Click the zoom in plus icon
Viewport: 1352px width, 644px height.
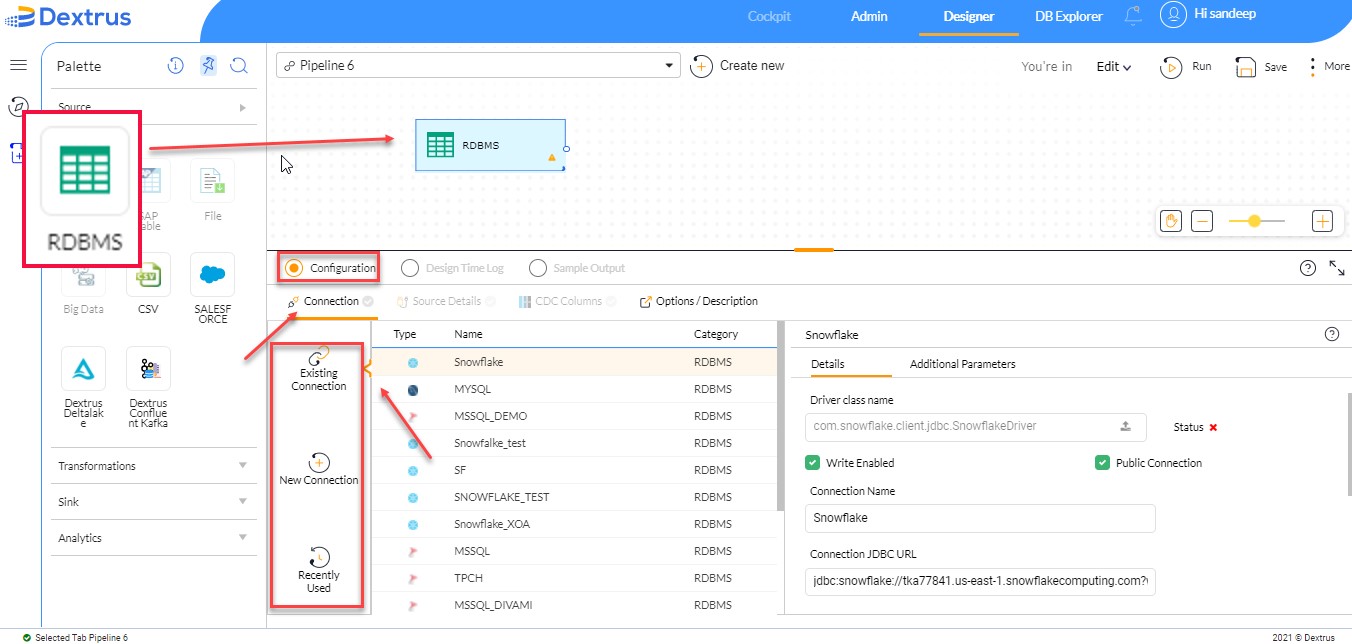point(1323,221)
